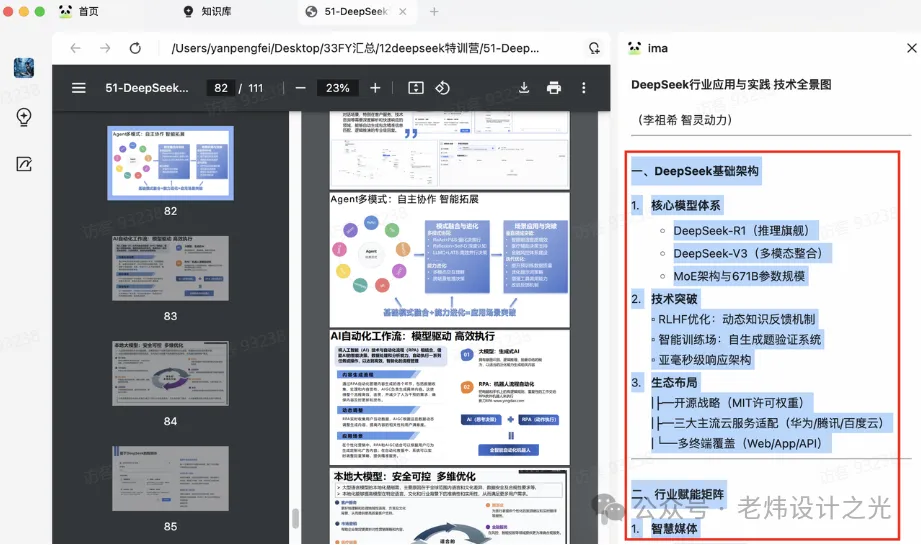Open the PDF more actions menu
921x545 pixels.
583,88
